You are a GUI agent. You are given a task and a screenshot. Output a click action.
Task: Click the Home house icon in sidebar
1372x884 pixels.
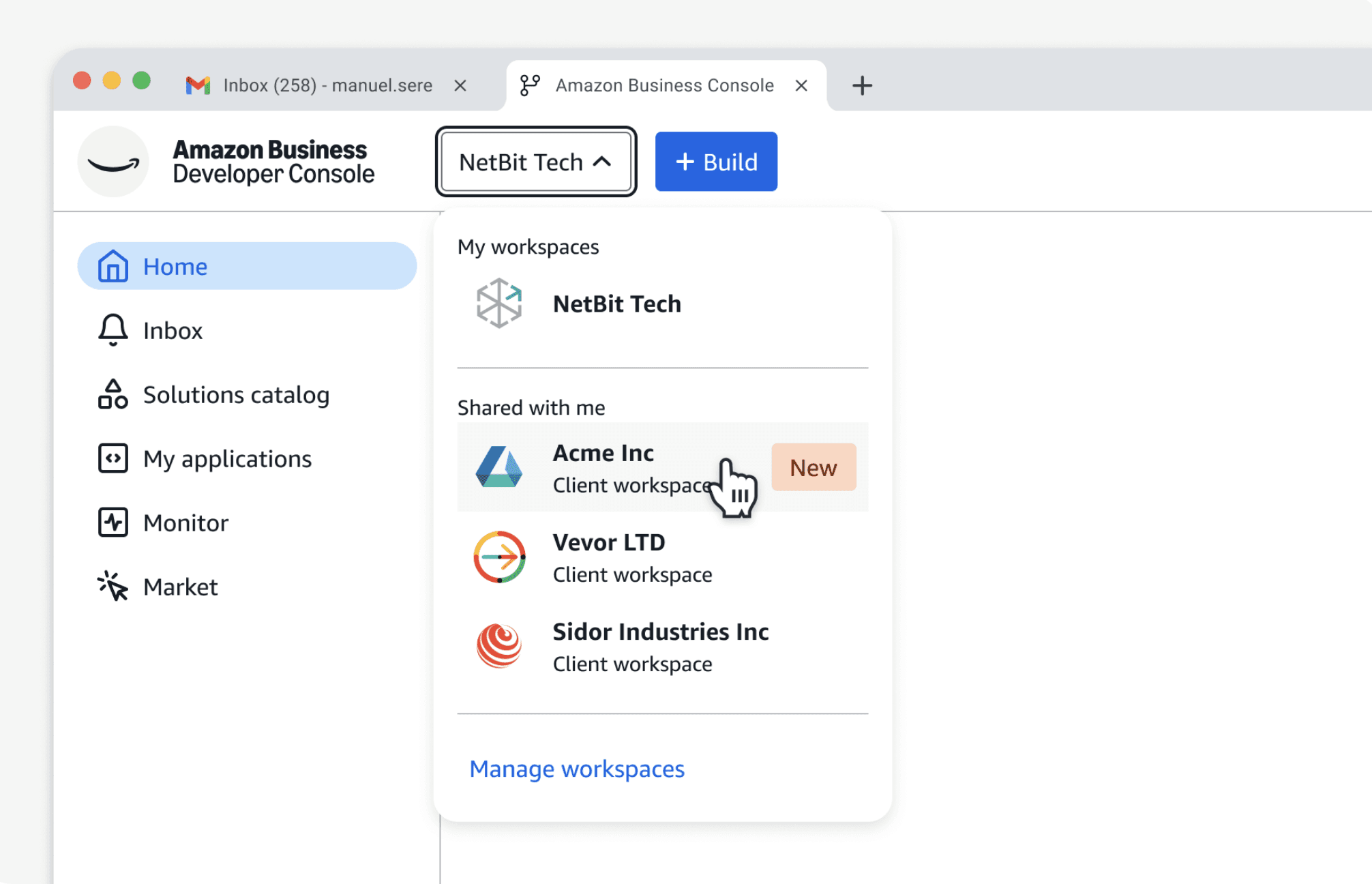[113, 266]
